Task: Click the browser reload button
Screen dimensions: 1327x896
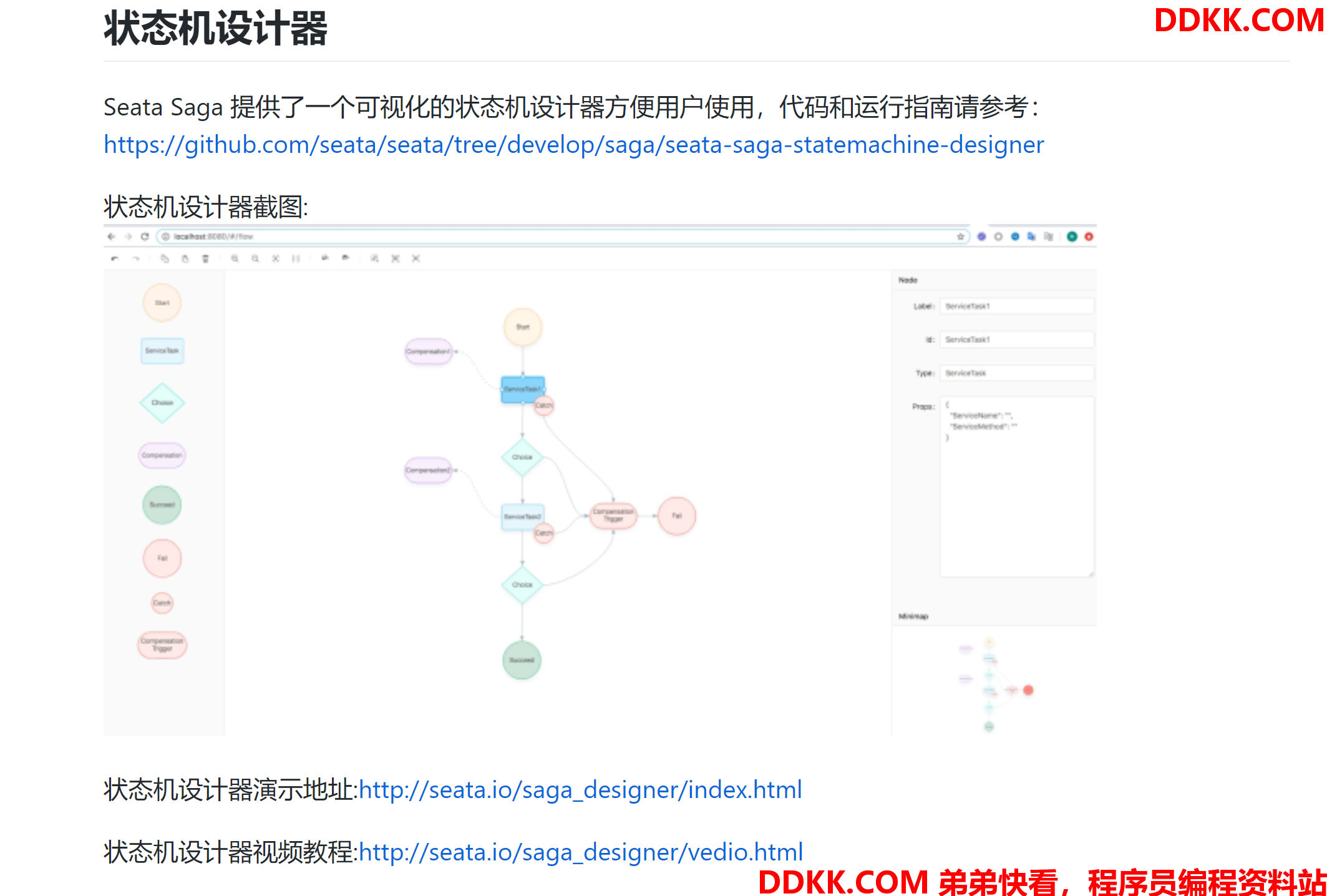Action: pos(145,236)
